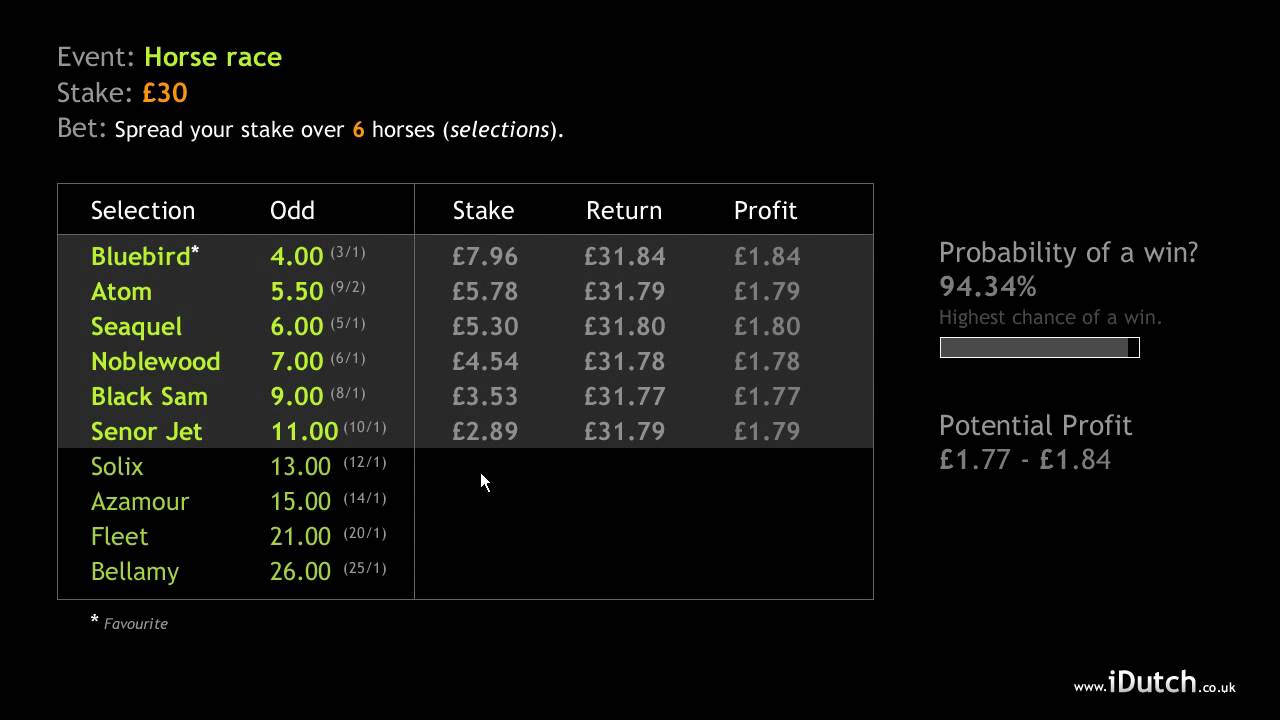Image resolution: width=1280 pixels, height=720 pixels.
Task: Add Solix to the selections
Action: [x=117, y=466]
